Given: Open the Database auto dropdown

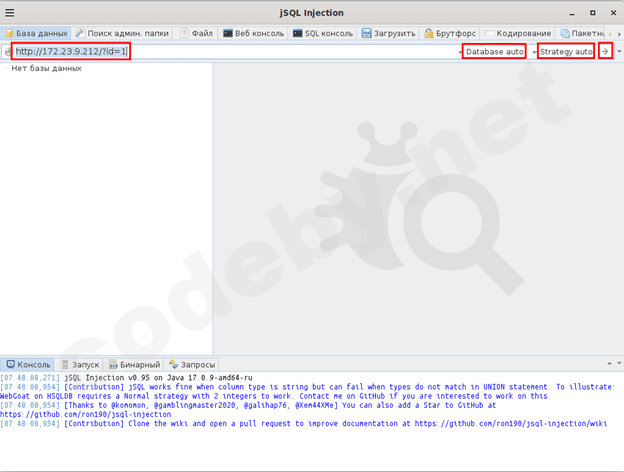Looking at the screenshot, I should pyautogui.click(x=494, y=52).
